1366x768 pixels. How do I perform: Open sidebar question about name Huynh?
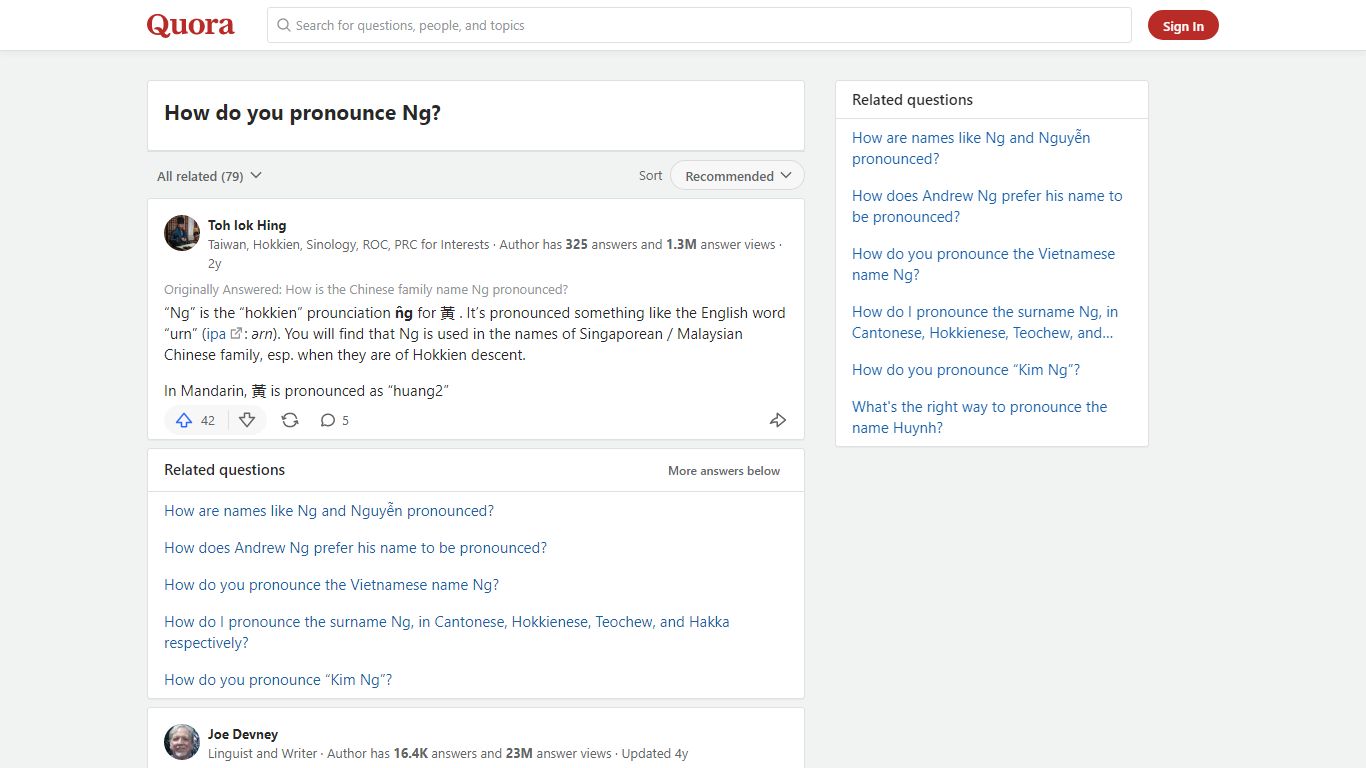pos(980,417)
